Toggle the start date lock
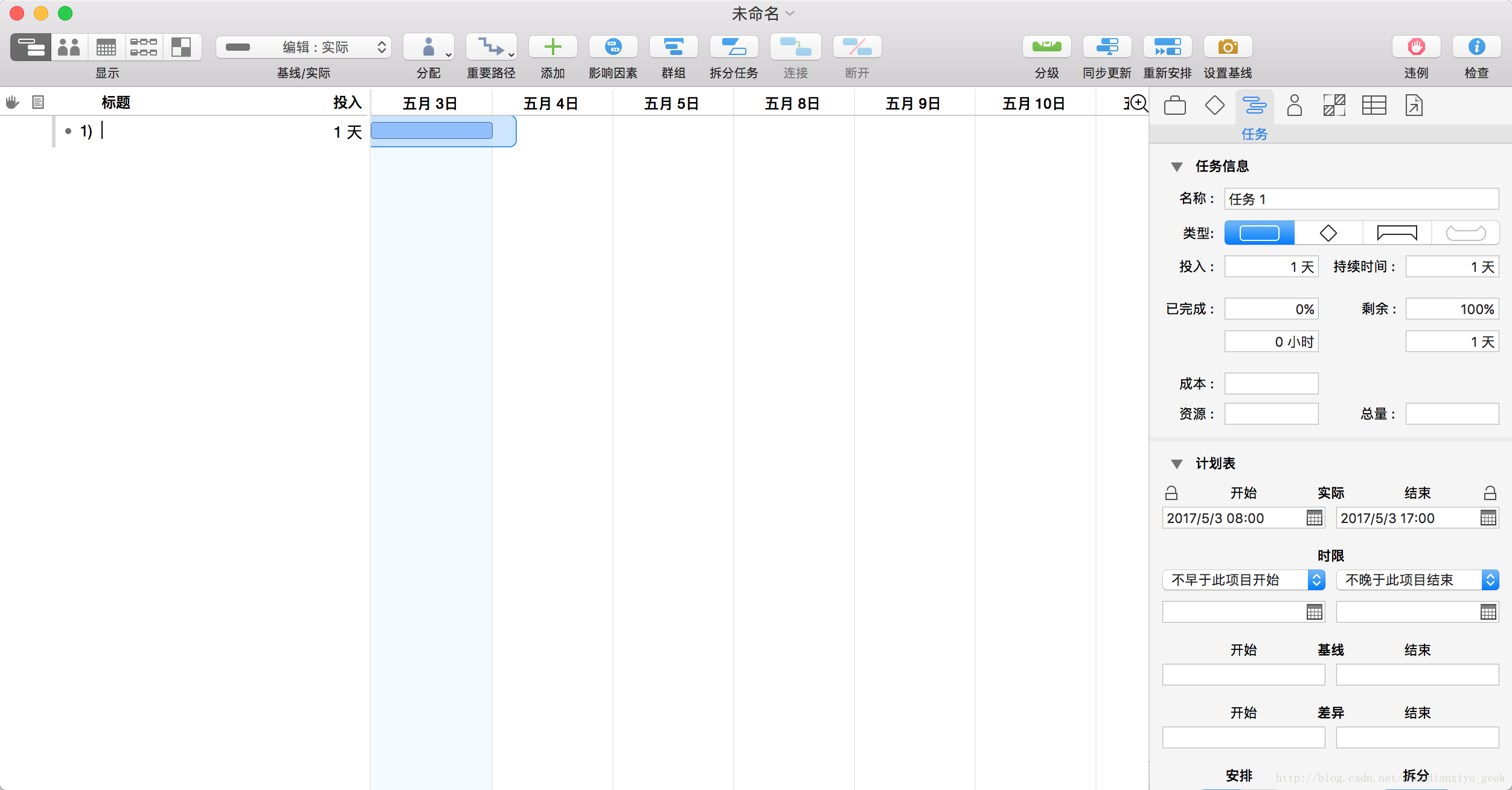This screenshot has width=1512, height=790. pyautogui.click(x=1171, y=493)
